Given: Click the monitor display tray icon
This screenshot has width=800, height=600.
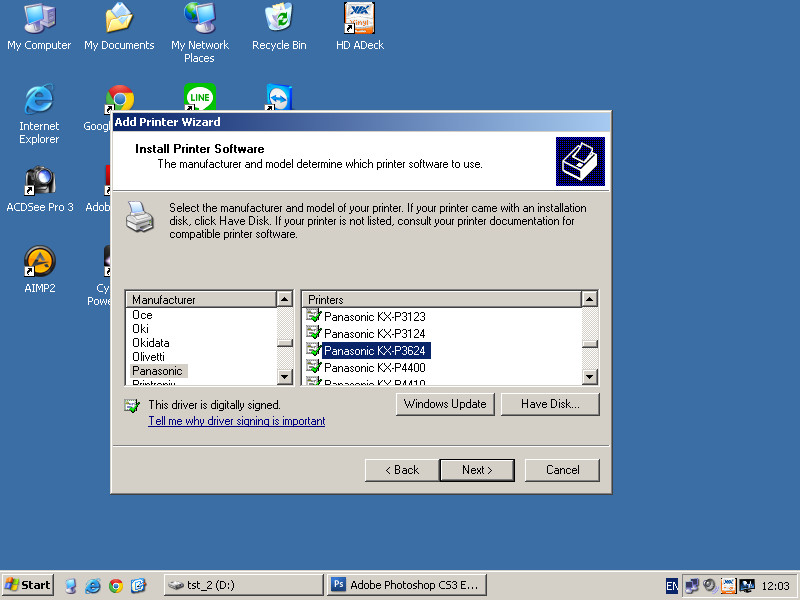Looking at the screenshot, I should (747, 585).
